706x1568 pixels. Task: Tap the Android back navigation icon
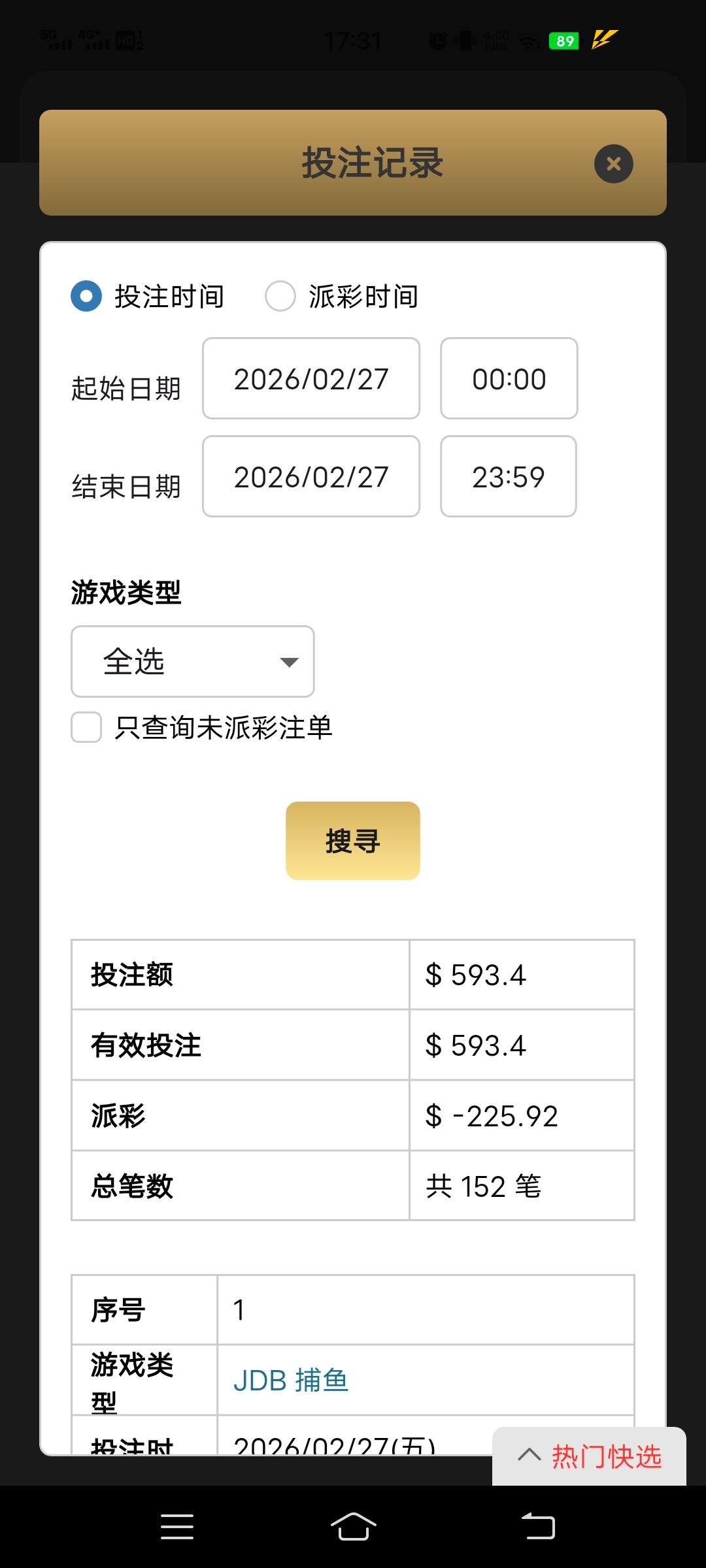(538, 1527)
